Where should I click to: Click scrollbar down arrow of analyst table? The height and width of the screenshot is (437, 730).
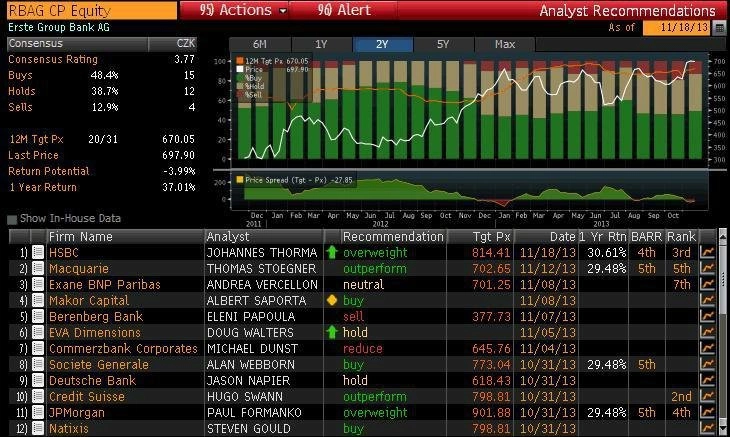click(x=723, y=429)
